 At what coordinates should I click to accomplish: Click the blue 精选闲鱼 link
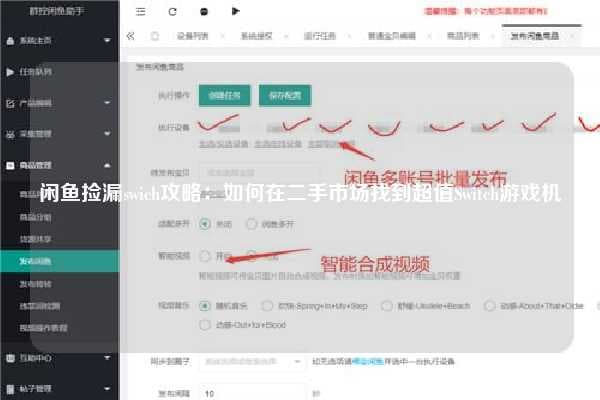tap(368, 361)
